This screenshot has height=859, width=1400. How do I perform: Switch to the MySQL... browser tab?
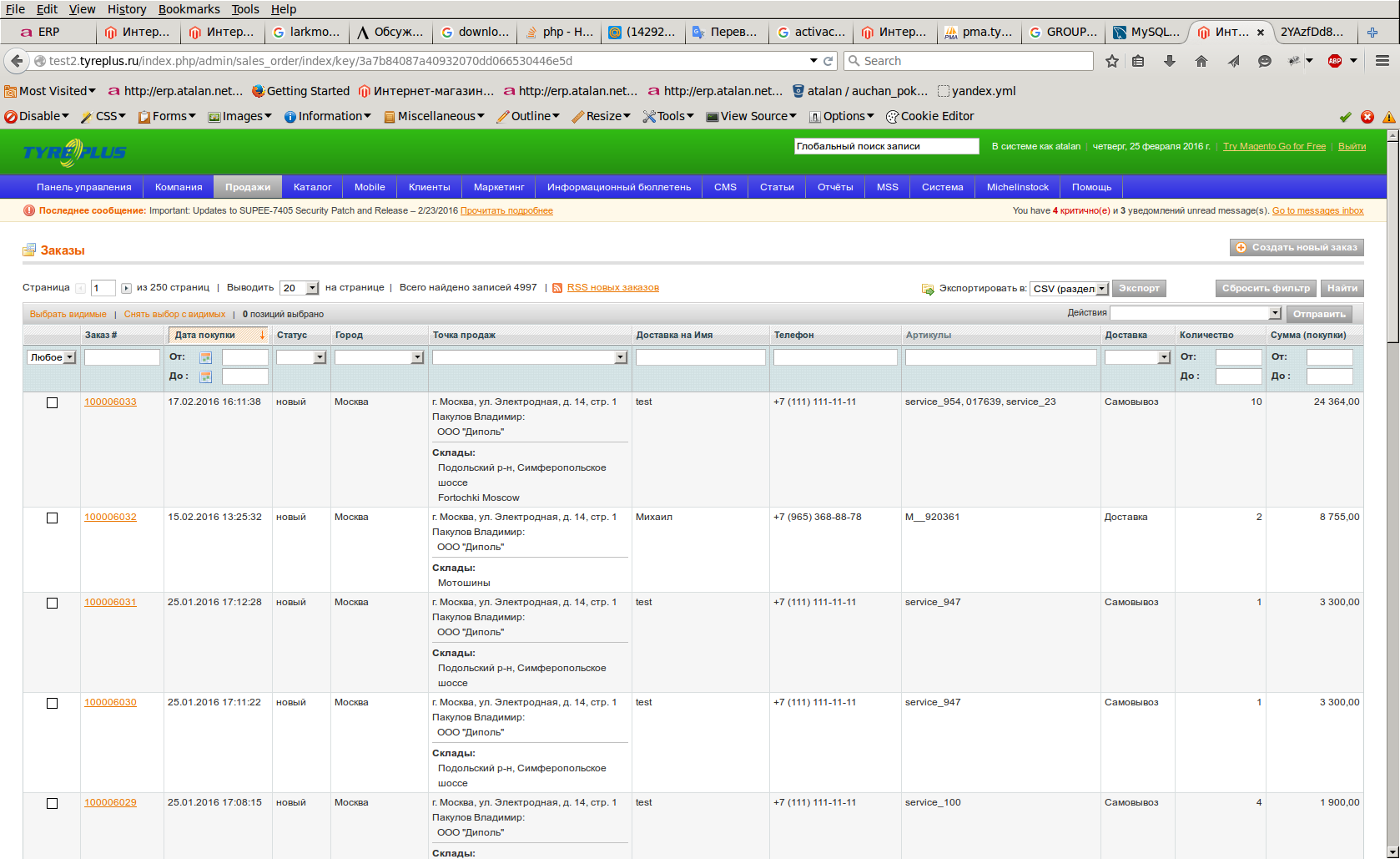(1147, 33)
